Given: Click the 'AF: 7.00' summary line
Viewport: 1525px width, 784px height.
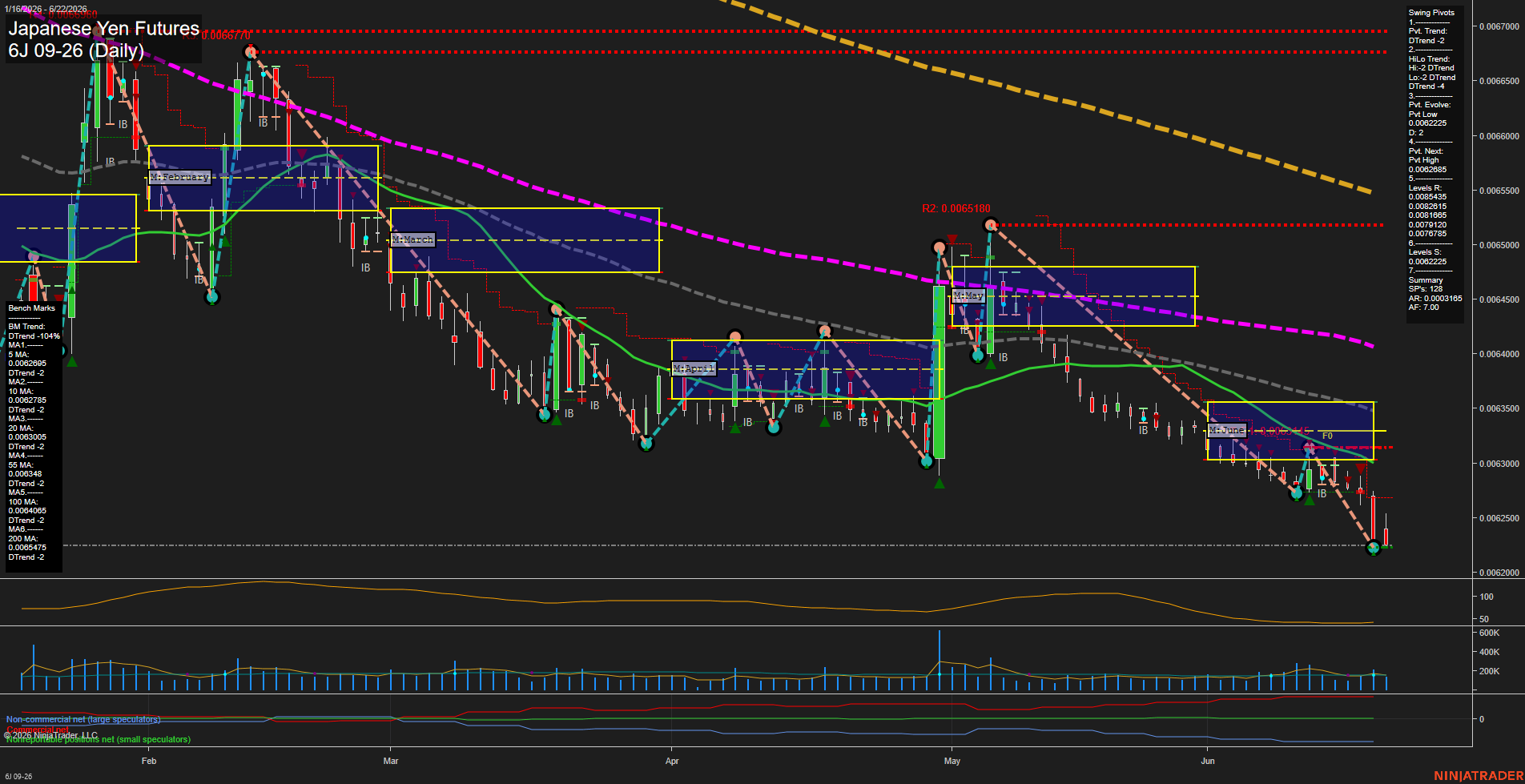Looking at the screenshot, I should (x=1424, y=308).
